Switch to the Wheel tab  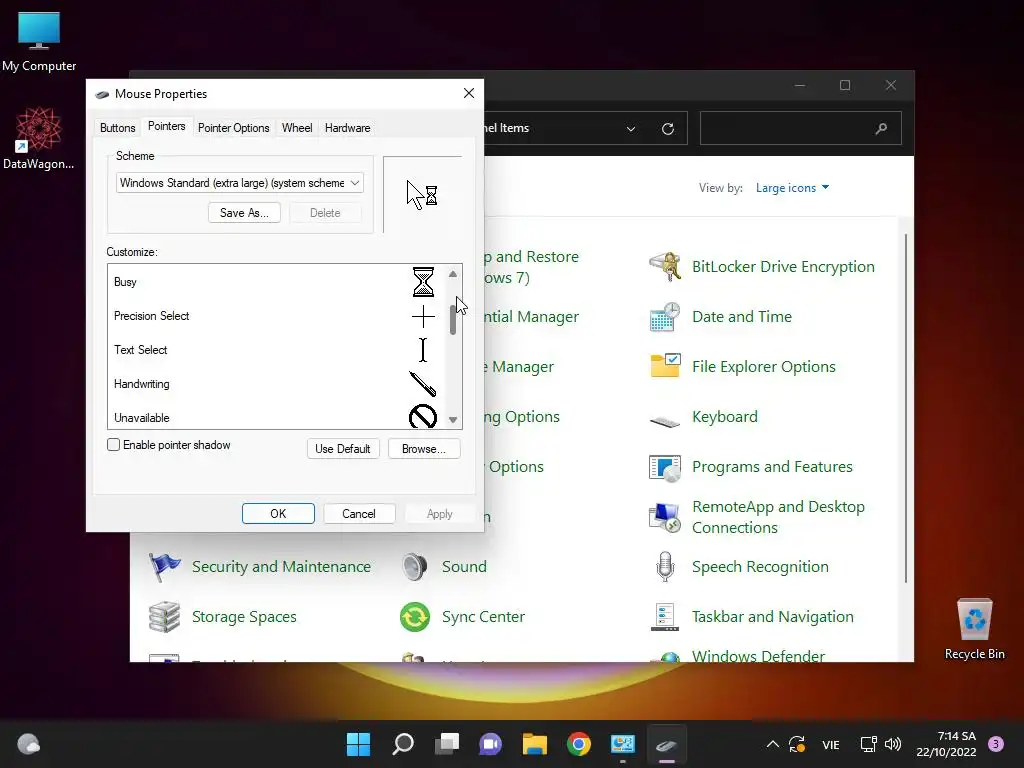coord(297,128)
